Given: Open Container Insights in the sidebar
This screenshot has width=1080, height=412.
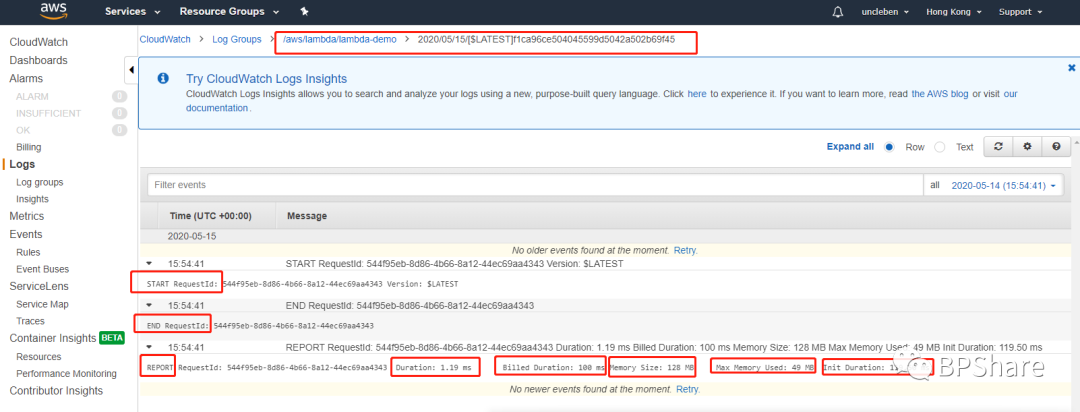Looking at the screenshot, I should click(52, 338).
